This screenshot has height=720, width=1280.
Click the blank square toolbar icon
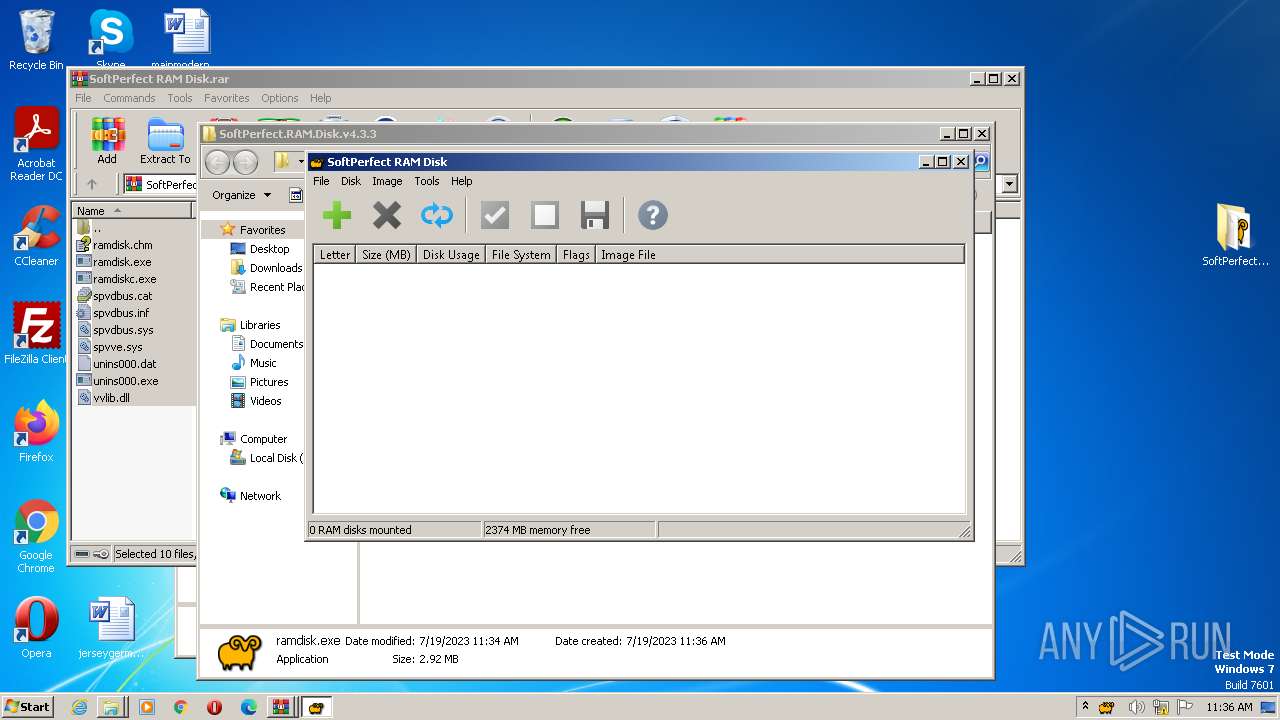pos(545,215)
